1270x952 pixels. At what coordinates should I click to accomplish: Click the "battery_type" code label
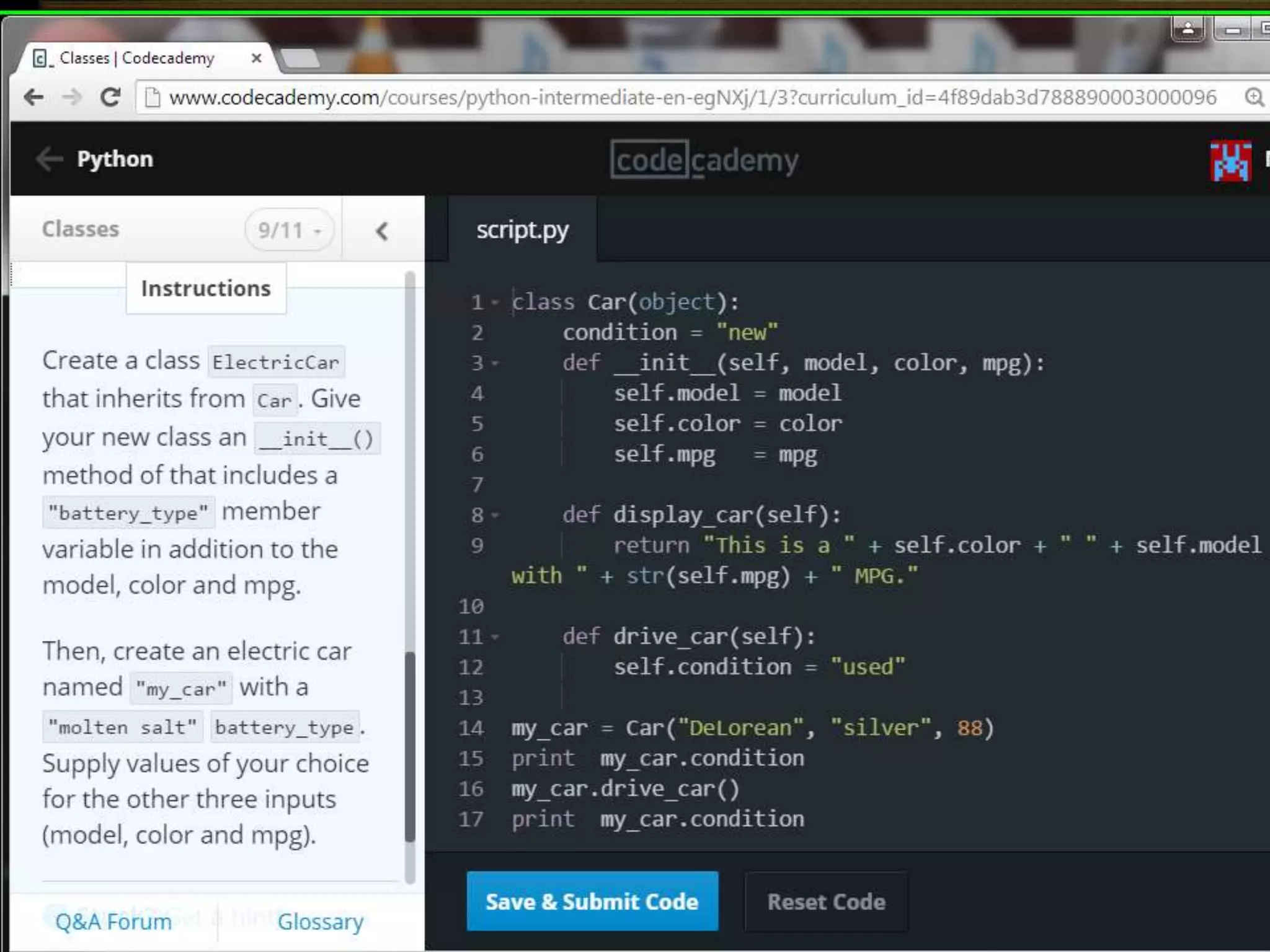(x=128, y=513)
